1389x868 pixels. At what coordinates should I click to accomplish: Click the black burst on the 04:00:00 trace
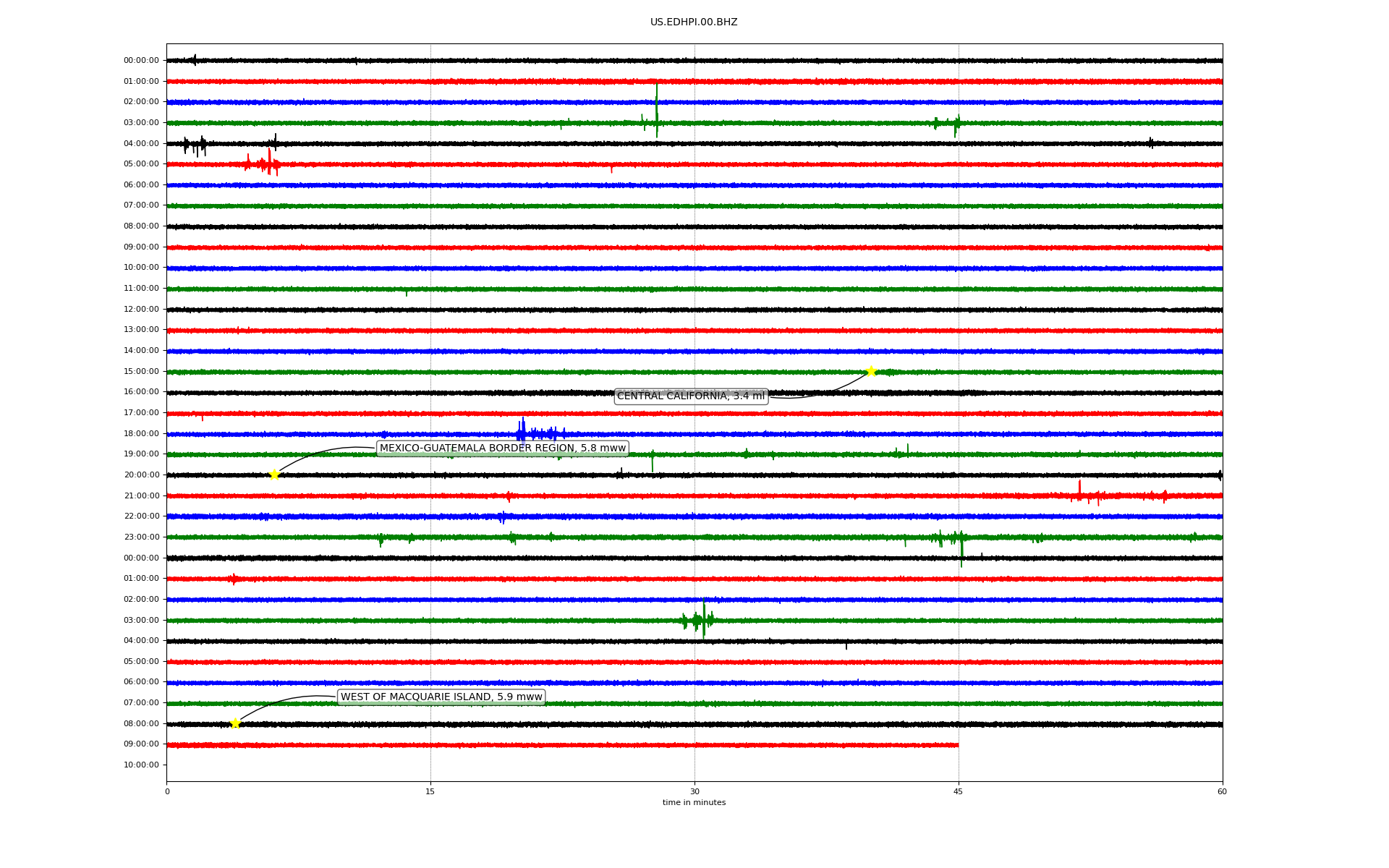coord(195,145)
